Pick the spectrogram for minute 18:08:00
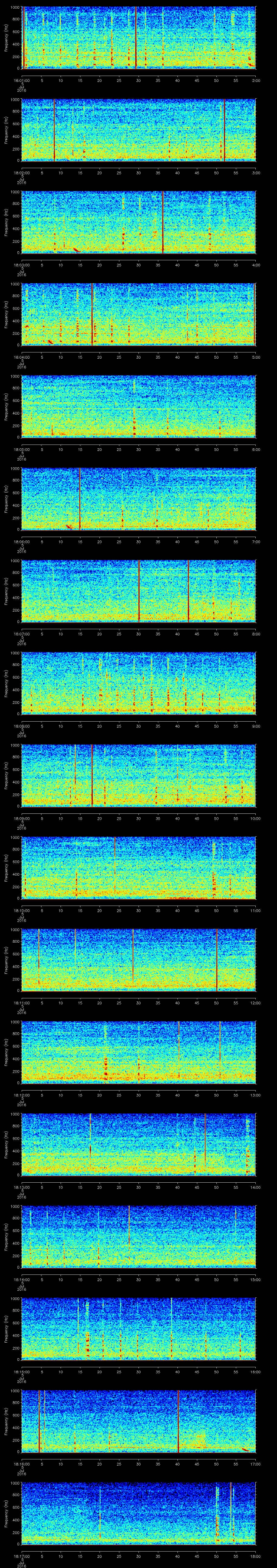 click(139, 683)
